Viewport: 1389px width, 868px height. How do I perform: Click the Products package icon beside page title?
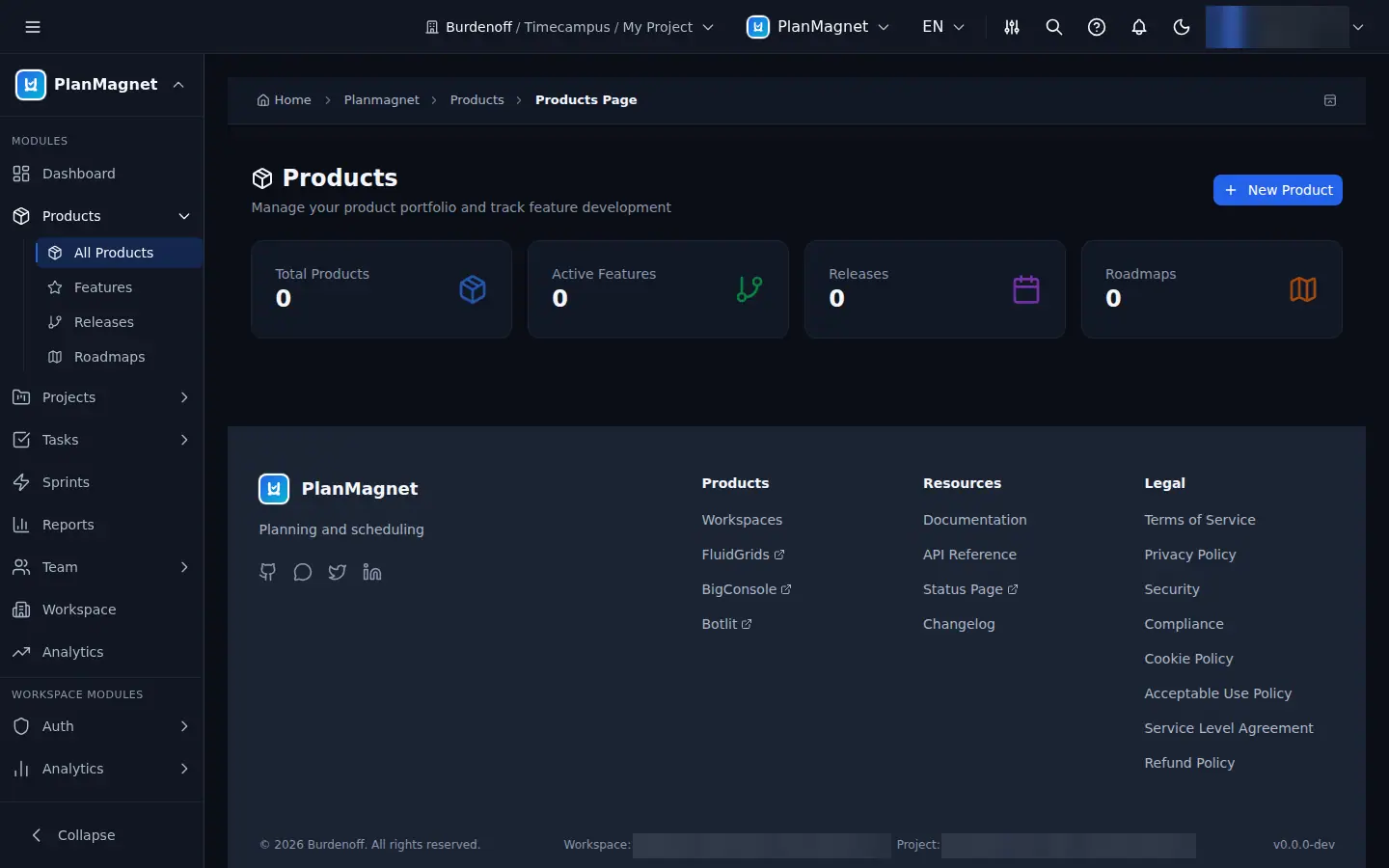262,178
